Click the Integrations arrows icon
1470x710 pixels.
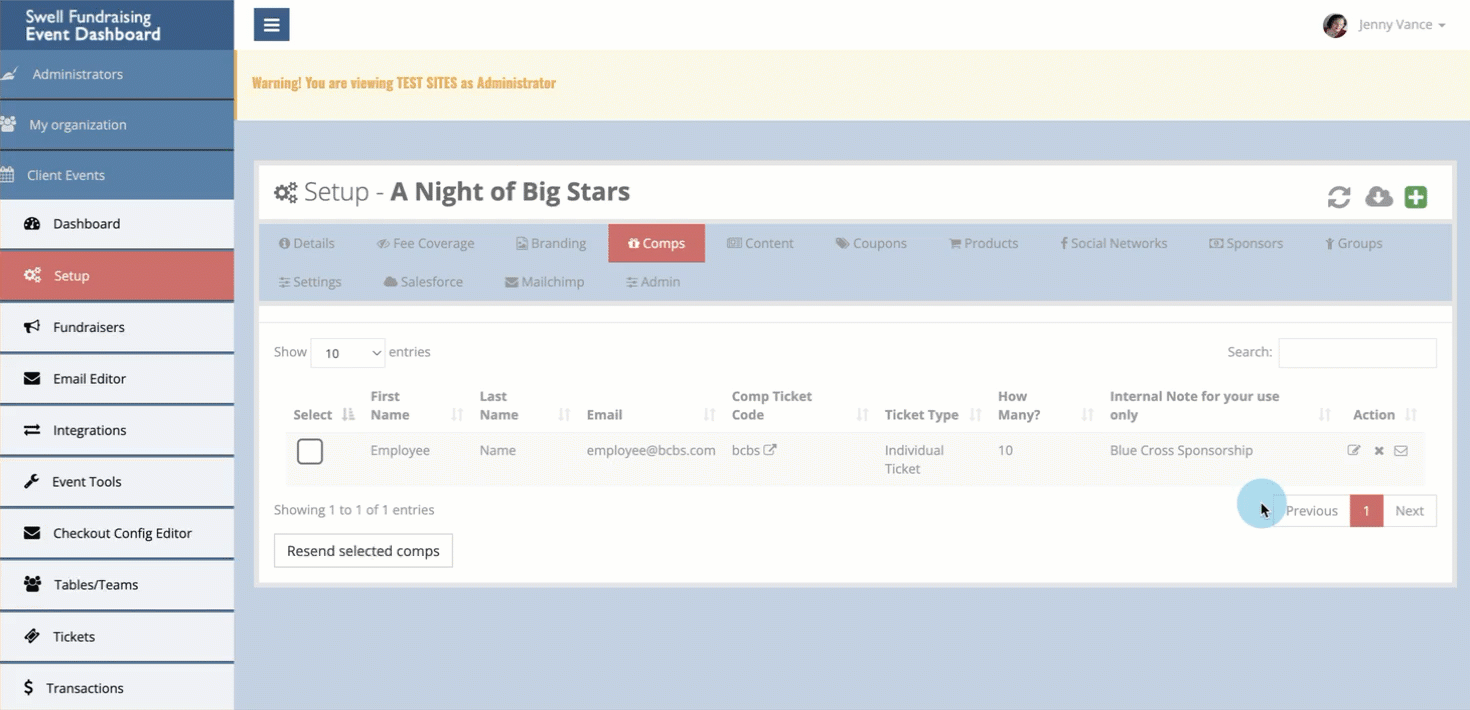point(32,430)
